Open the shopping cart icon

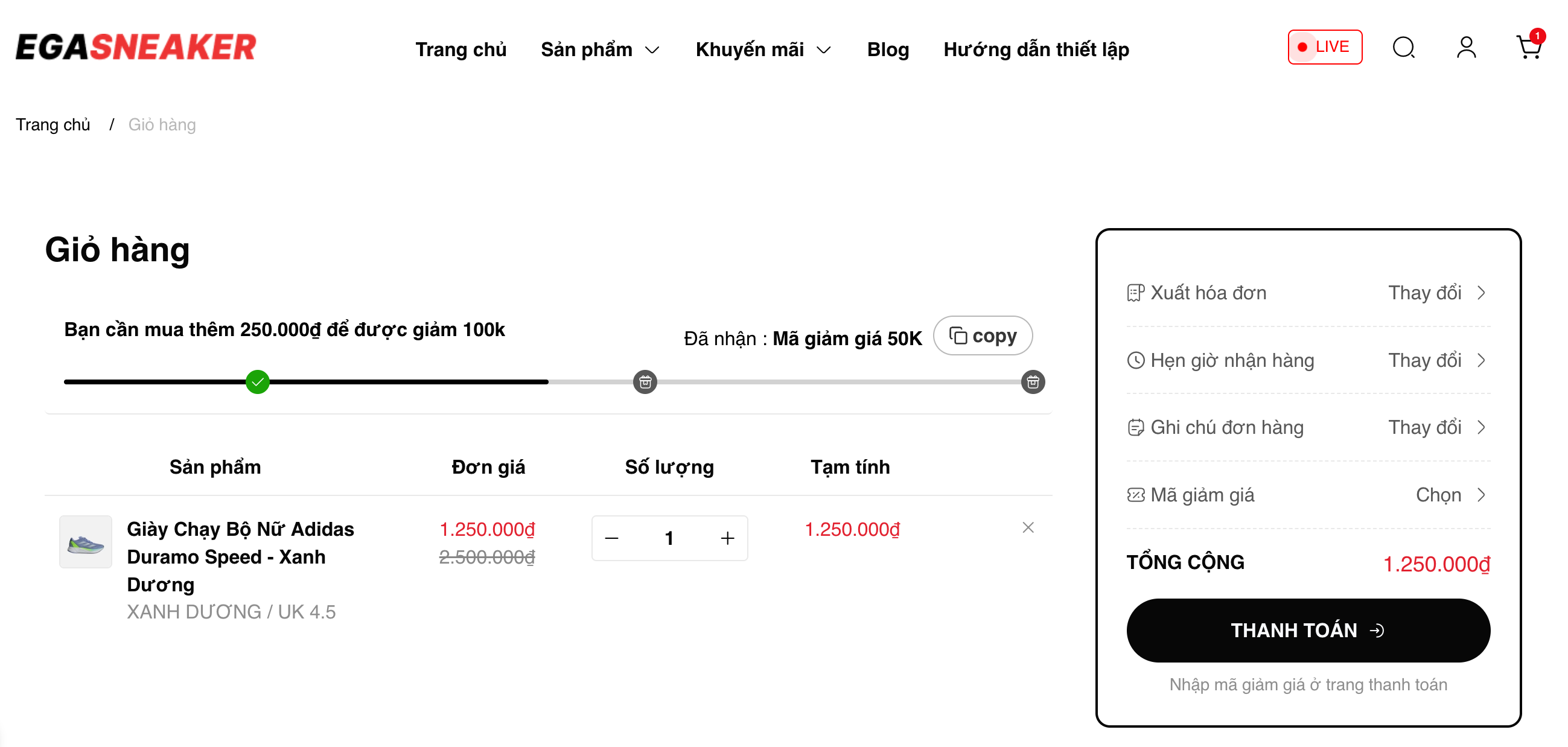point(1528,48)
